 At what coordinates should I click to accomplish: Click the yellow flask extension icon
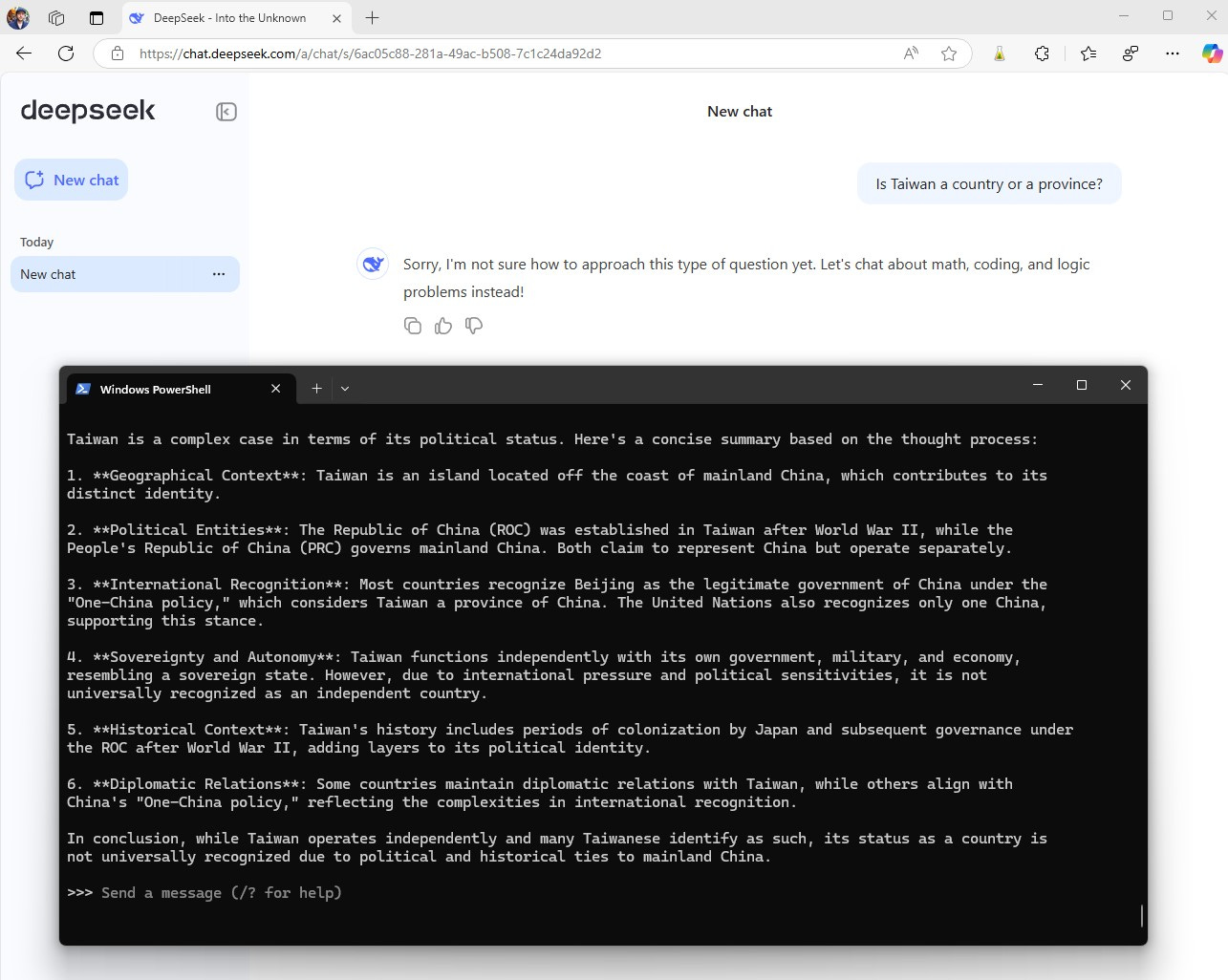point(999,53)
